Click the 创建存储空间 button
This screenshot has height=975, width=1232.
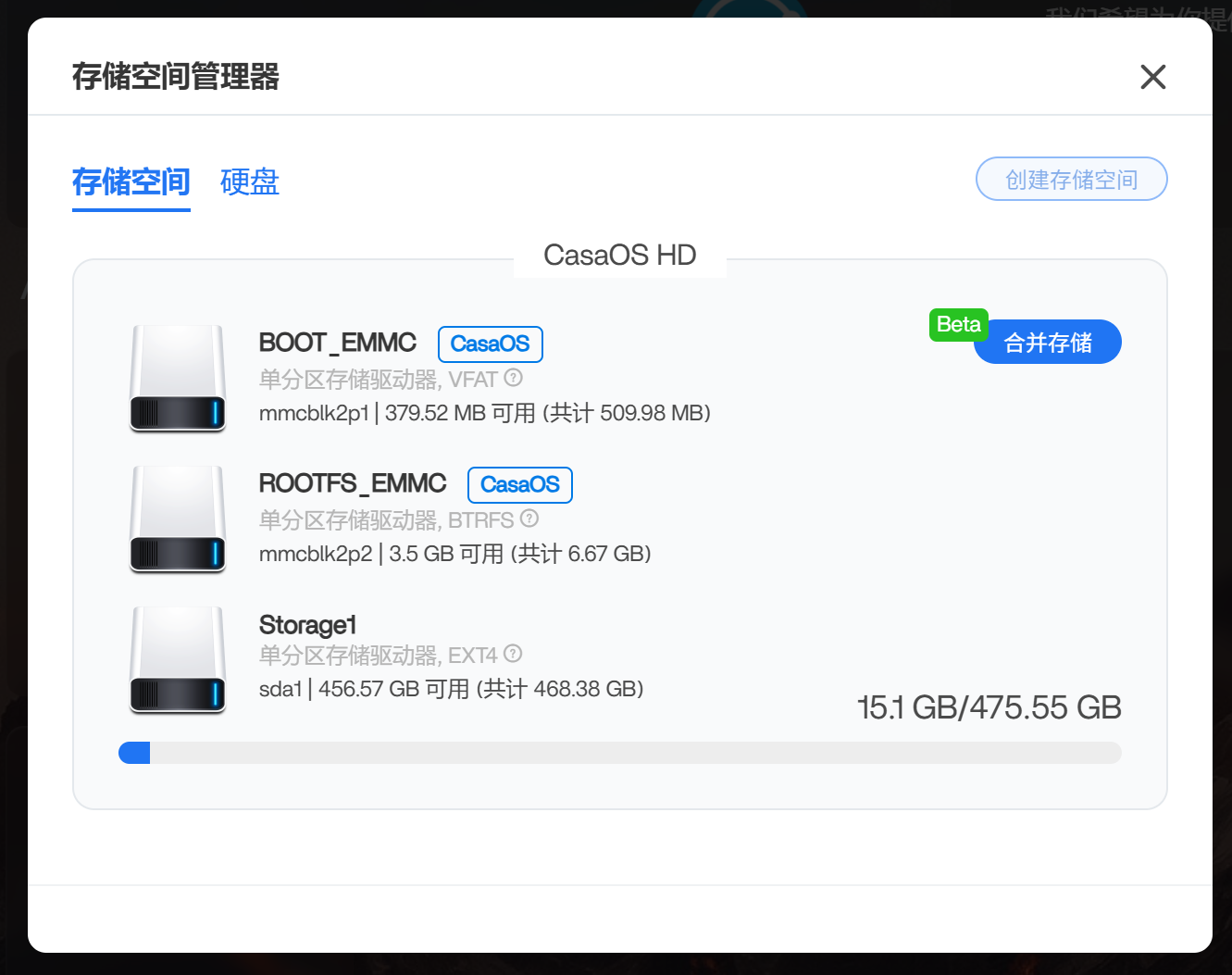click(1071, 179)
